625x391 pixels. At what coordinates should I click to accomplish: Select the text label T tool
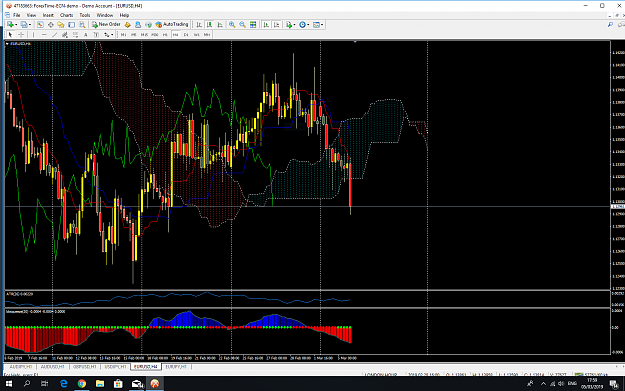(x=96, y=35)
